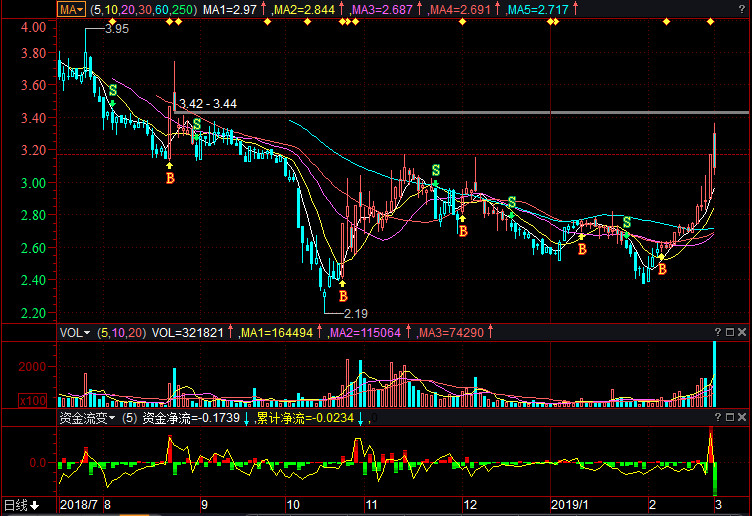Screen dimensions: 752x516
Task: Click the first S sell signal near July
Action: pos(113,90)
